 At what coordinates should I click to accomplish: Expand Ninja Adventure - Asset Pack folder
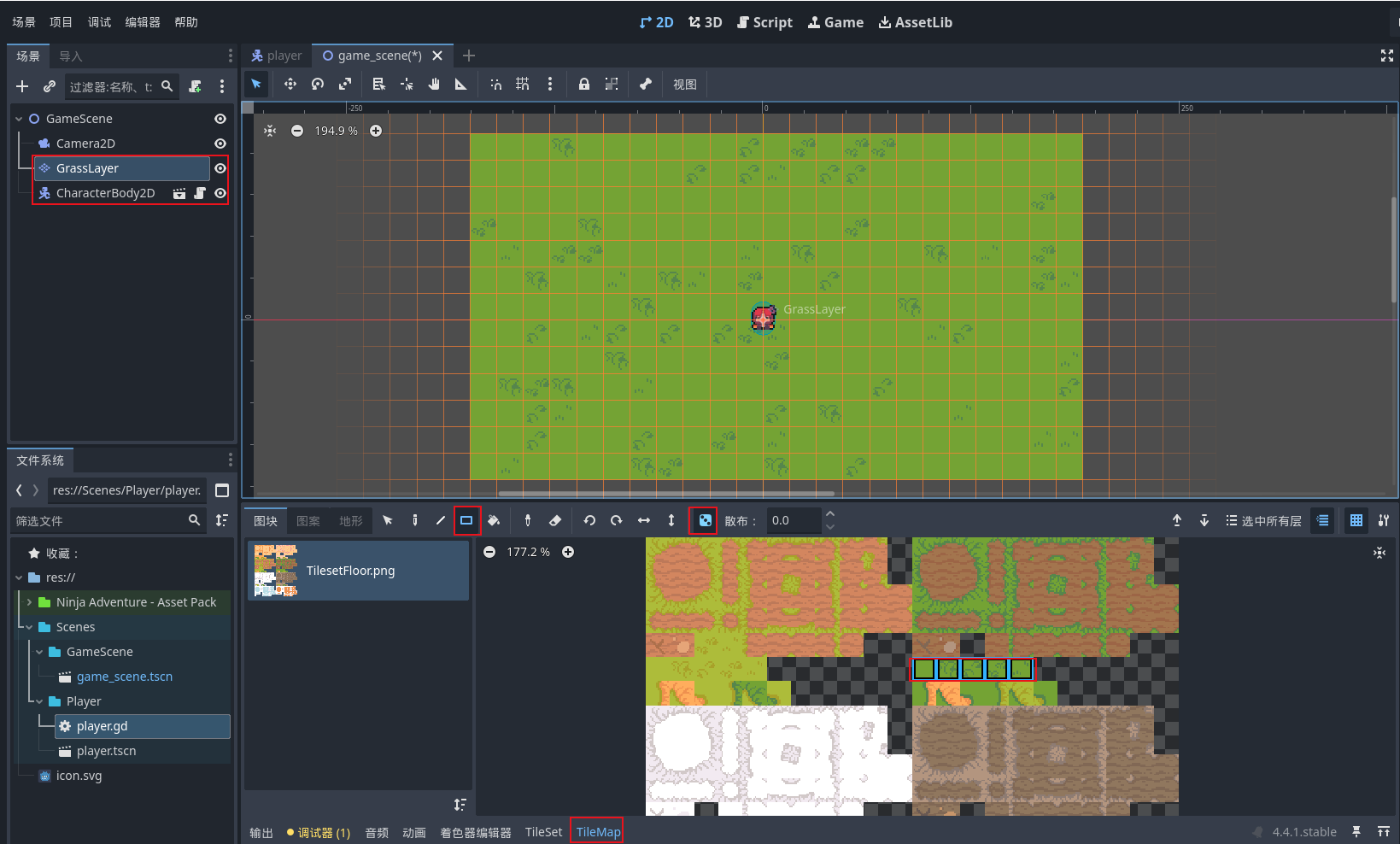pos(29,602)
